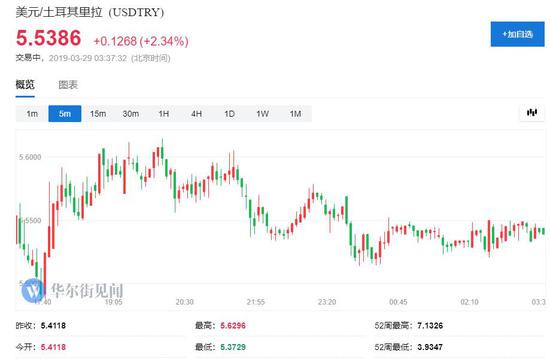Click the change value +0.1268 (+2.34%)
The image size is (550, 362).
click(x=141, y=41)
